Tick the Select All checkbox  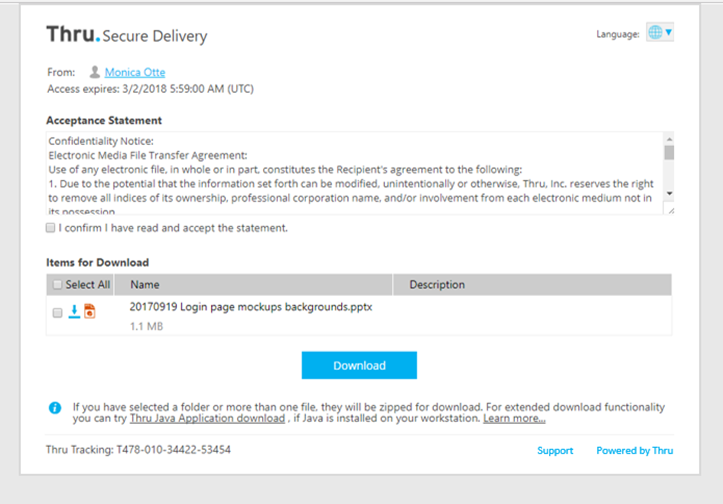tap(57, 285)
